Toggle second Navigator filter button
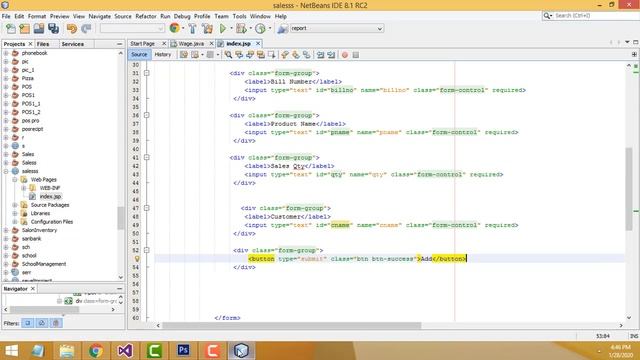This screenshot has width=640, height=360. pos(42,323)
